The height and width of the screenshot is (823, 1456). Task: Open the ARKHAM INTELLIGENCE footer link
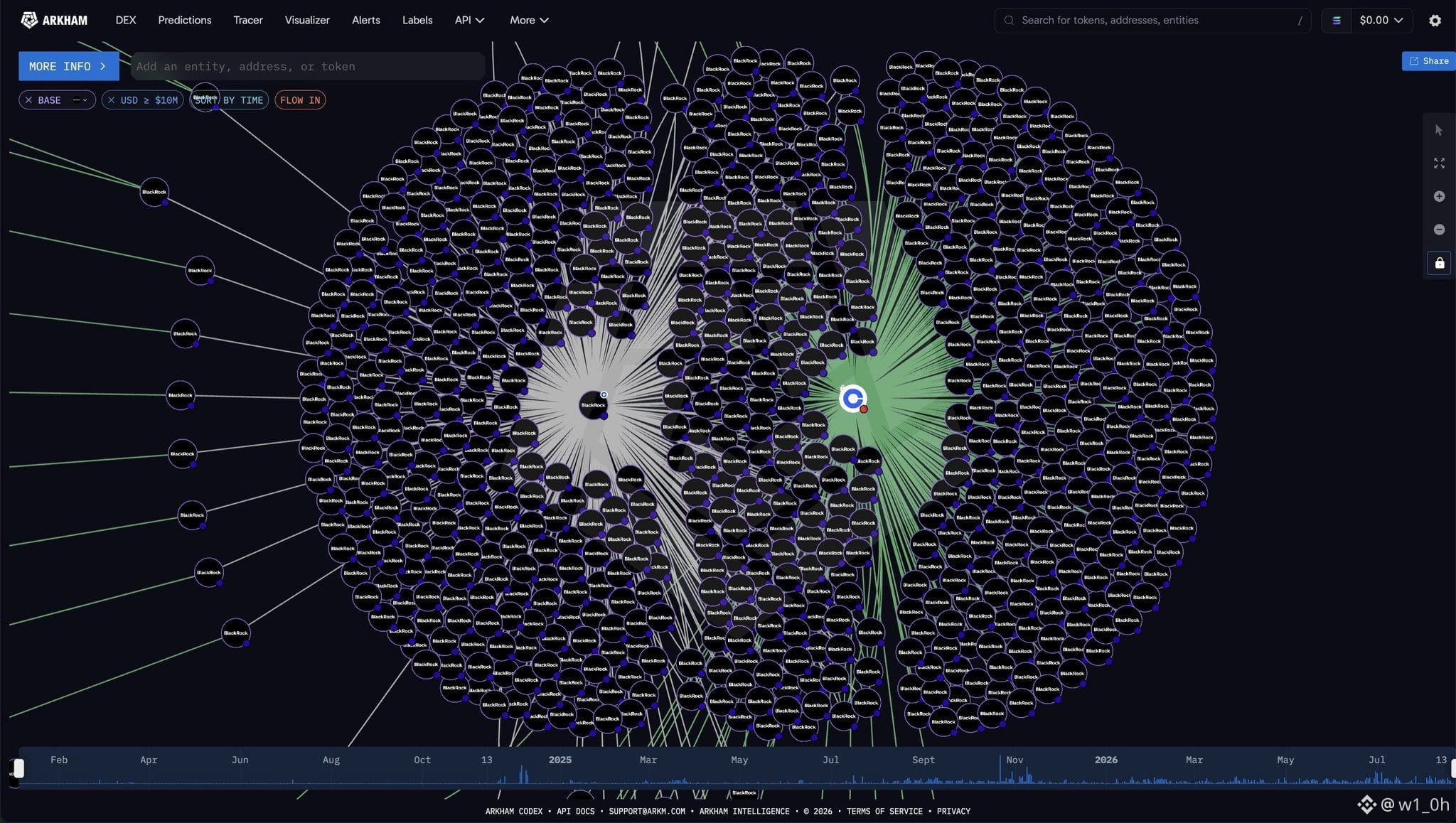point(744,811)
